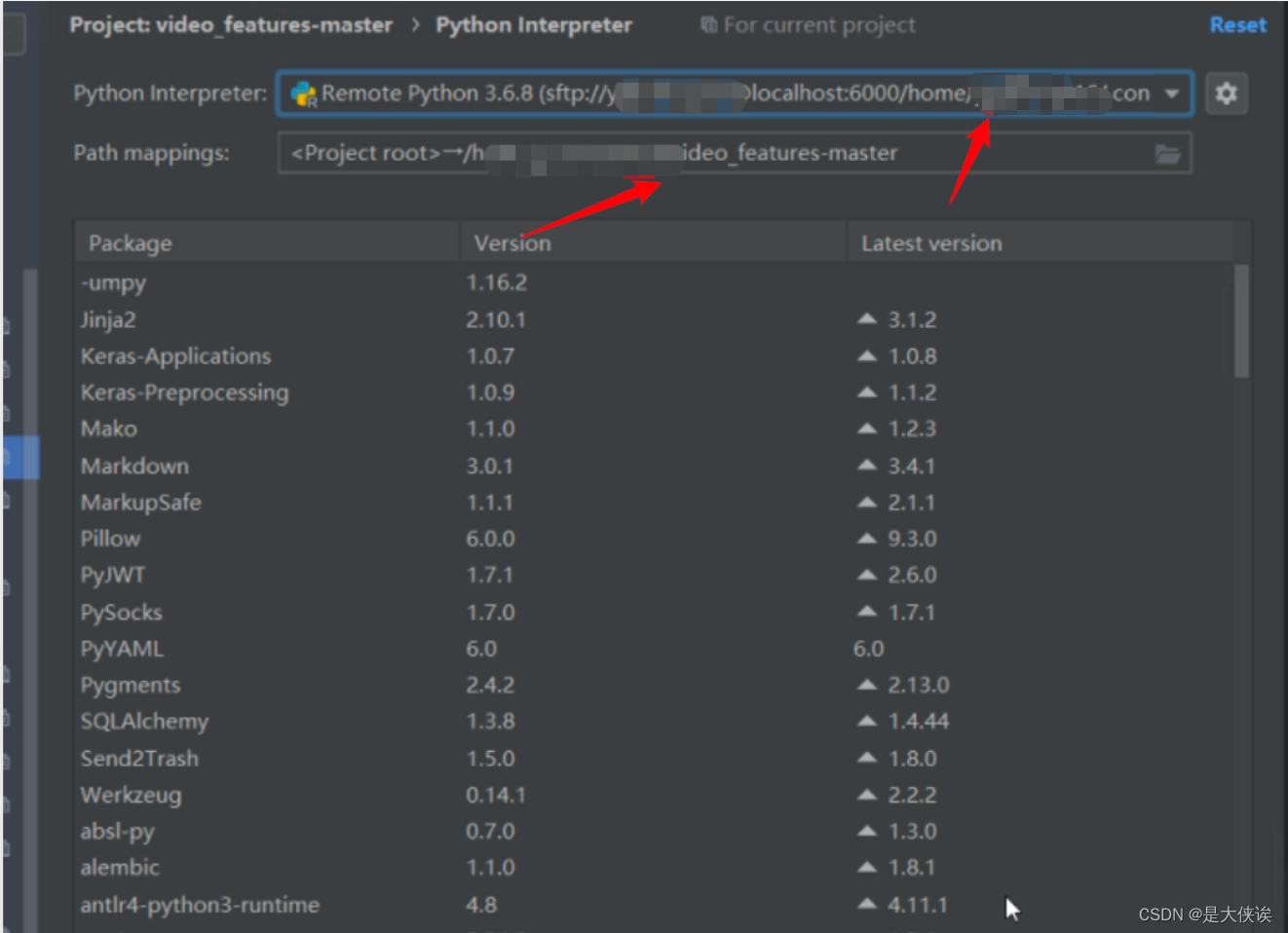The height and width of the screenshot is (933, 1288).
Task: Click the Pillow version 6.0.0 cell
Action: 490,539
